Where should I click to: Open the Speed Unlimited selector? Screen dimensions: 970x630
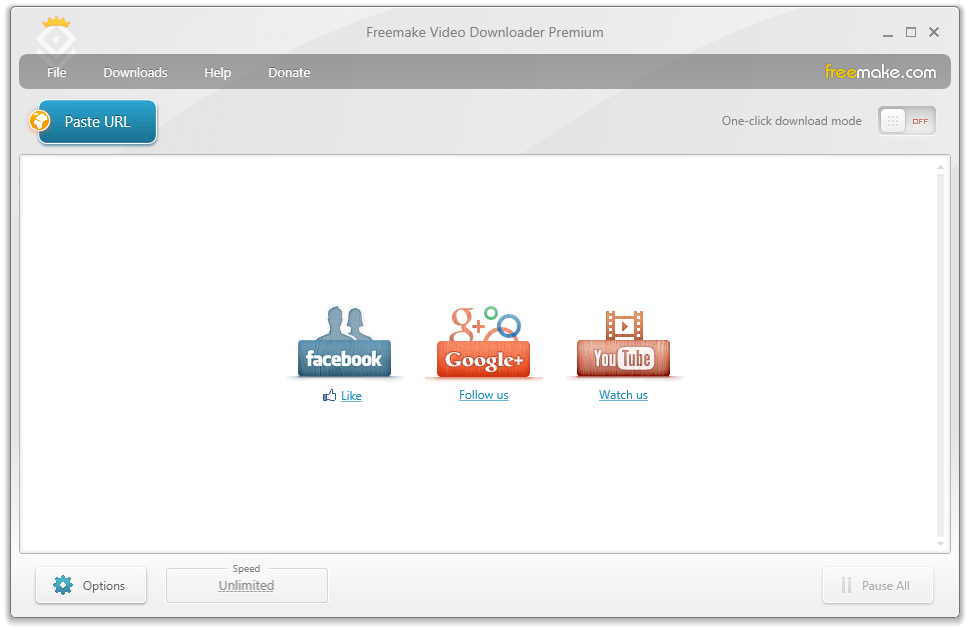pos(246,585)
